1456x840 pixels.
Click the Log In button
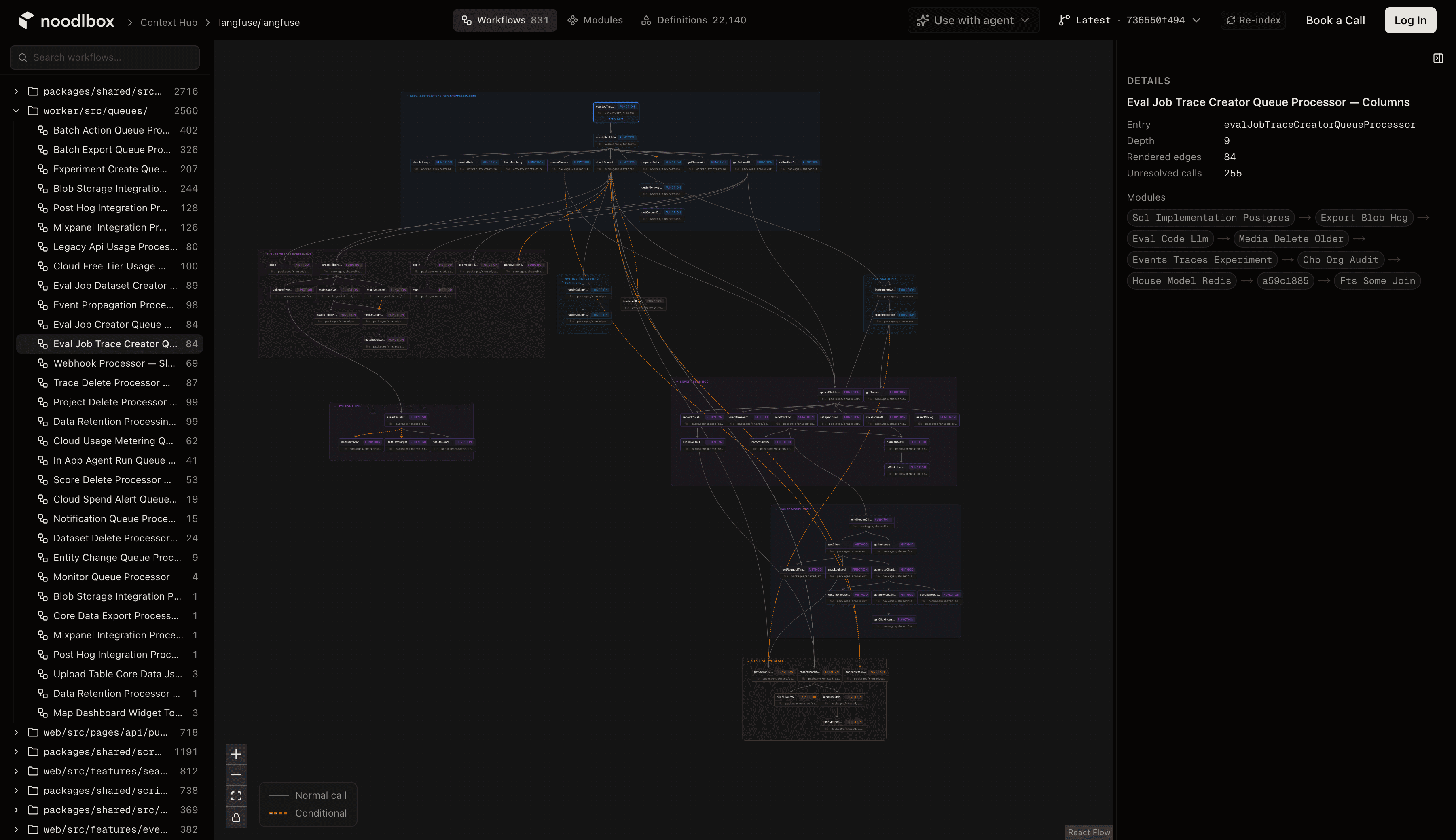click(1410, 20)
